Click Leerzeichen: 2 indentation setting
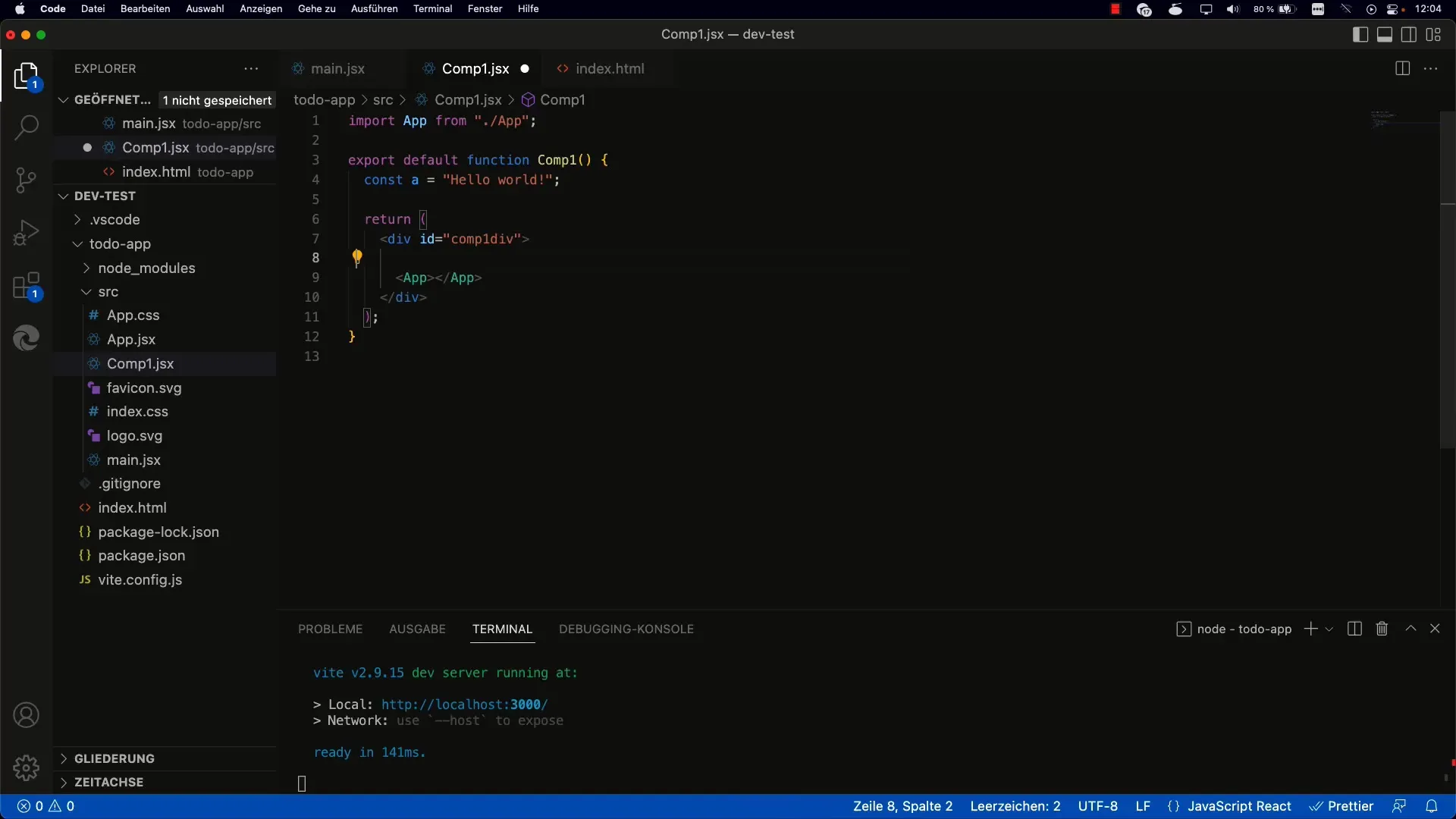This screenshot has height=819, width=1456. [x=1015, y=806]
